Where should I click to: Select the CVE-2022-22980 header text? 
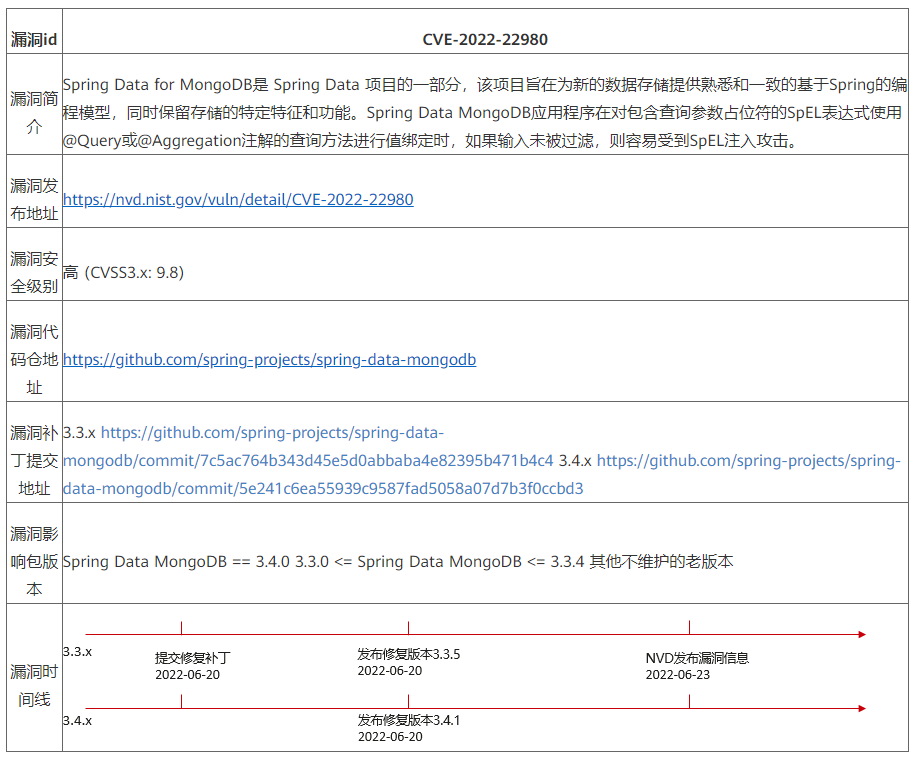click(x=485, y=40)
